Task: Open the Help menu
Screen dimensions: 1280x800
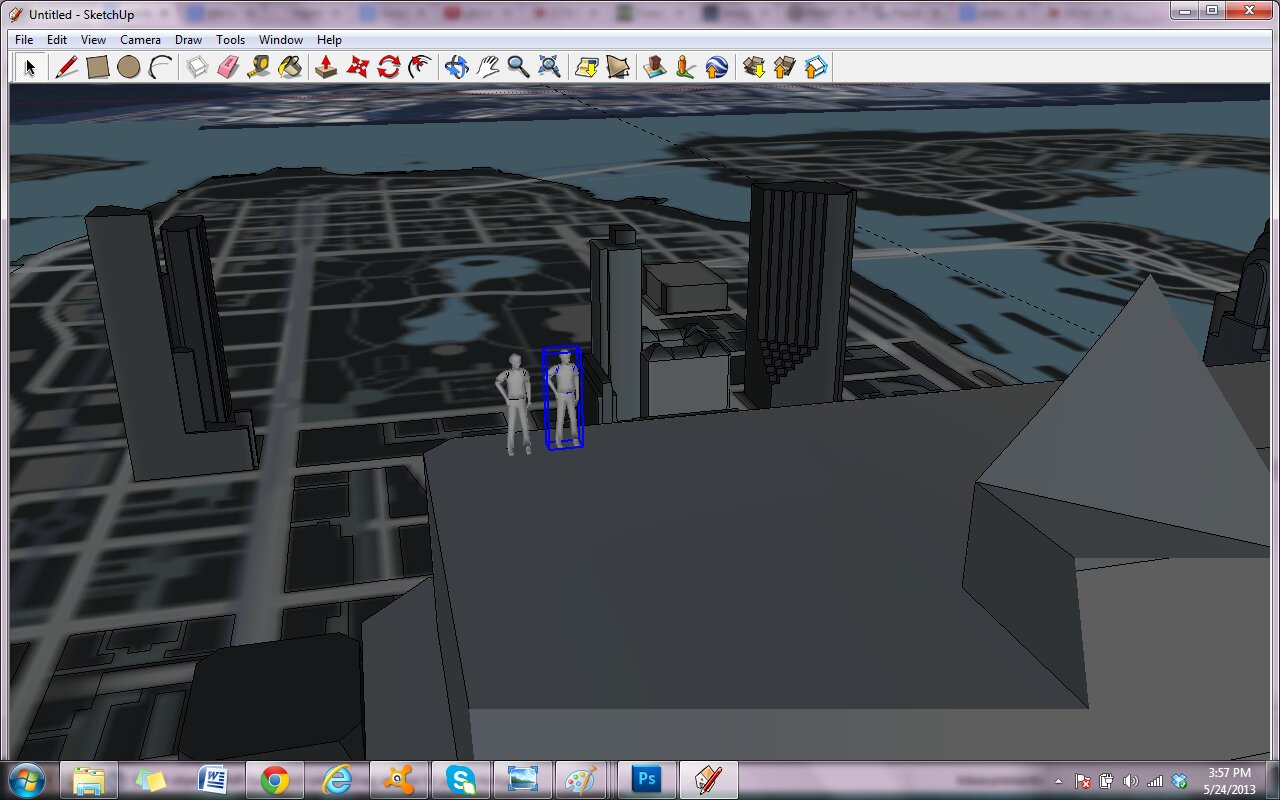Action: (329, 40)
